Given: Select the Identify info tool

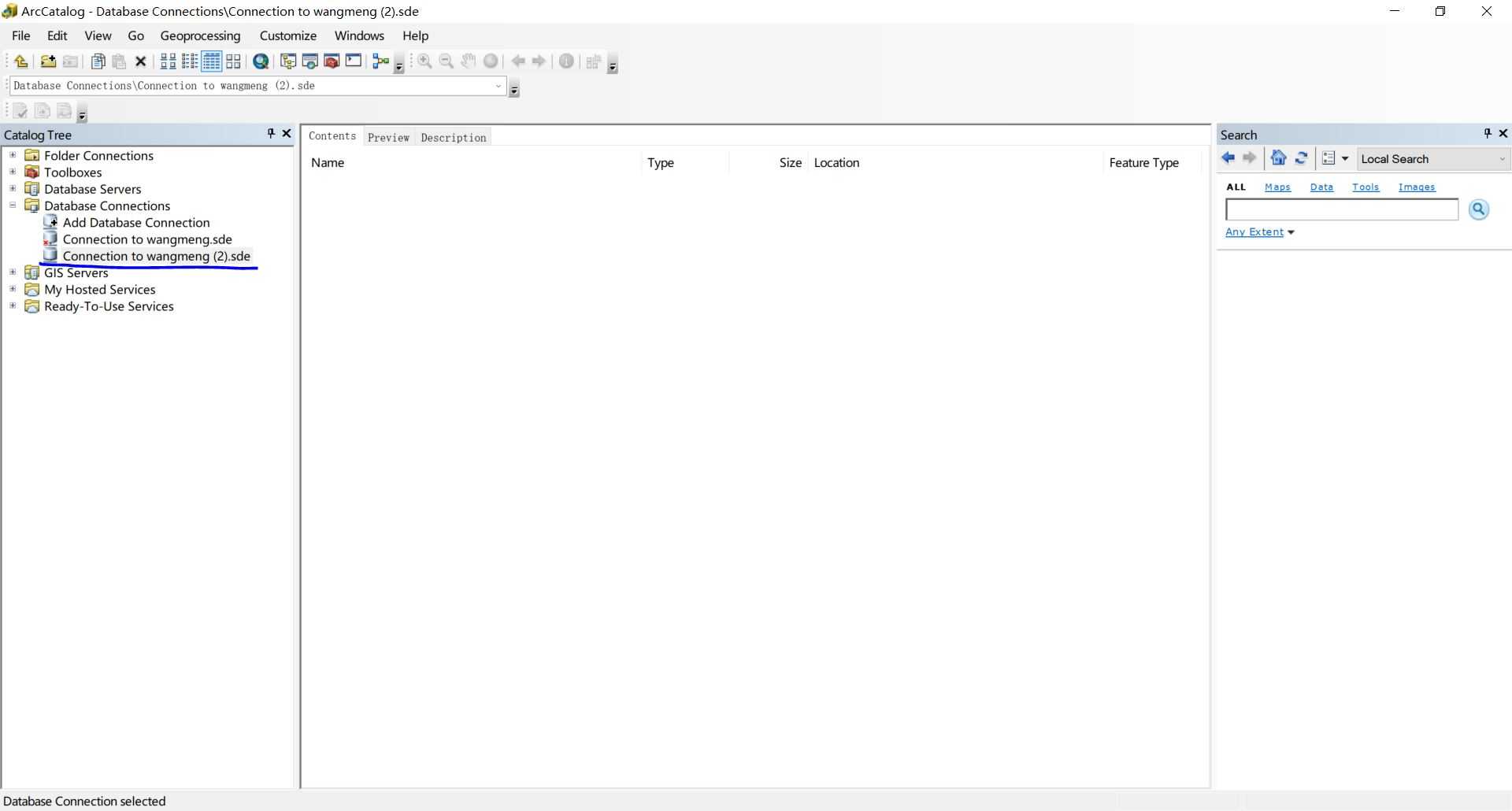Looking at the screenshot, I should click(566, 61).
